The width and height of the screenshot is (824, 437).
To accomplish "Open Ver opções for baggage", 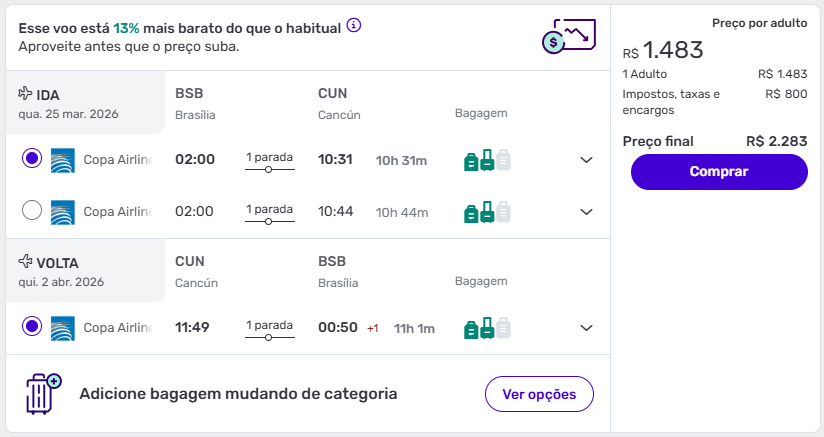I will click(x=539, y=394).
